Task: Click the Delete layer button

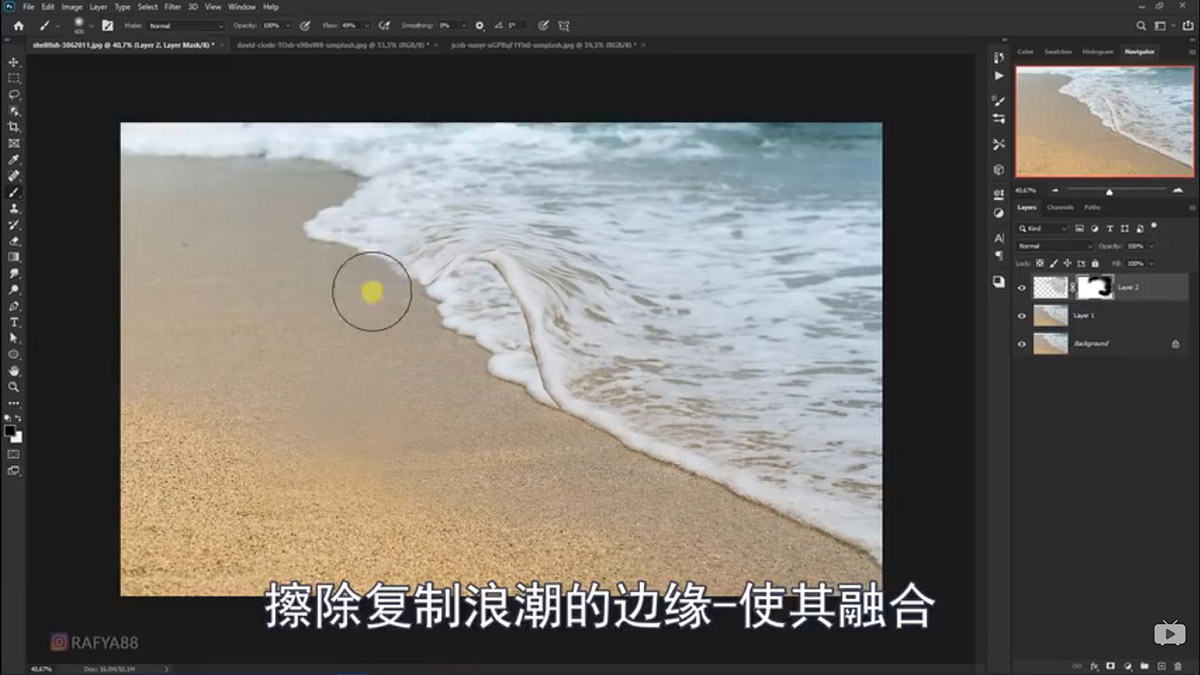Action: tap(1178, 666)
